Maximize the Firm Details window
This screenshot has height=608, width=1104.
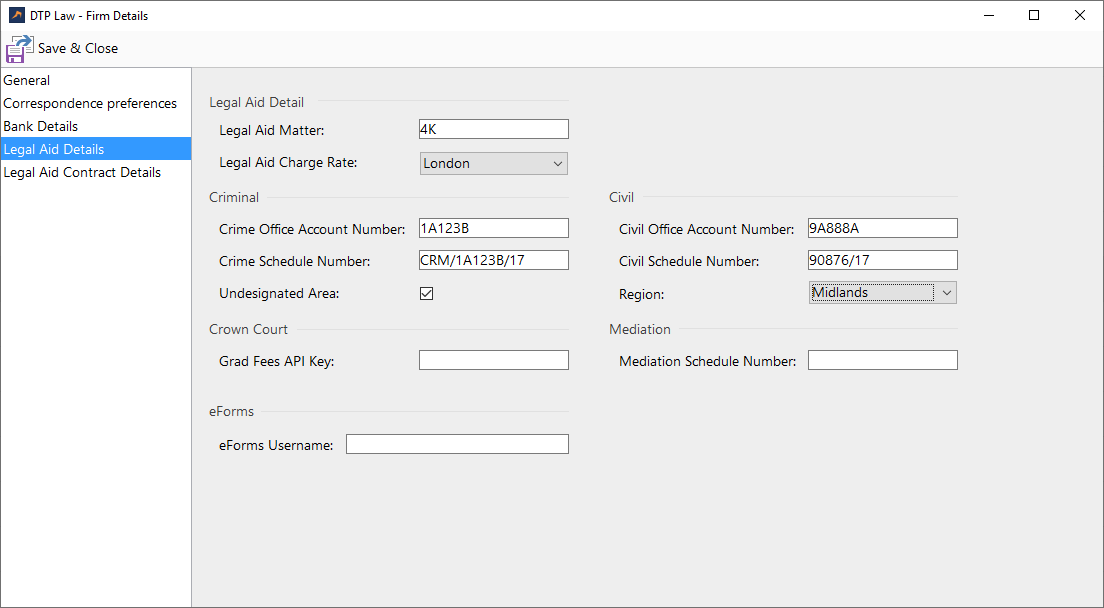coord(1034,15)
